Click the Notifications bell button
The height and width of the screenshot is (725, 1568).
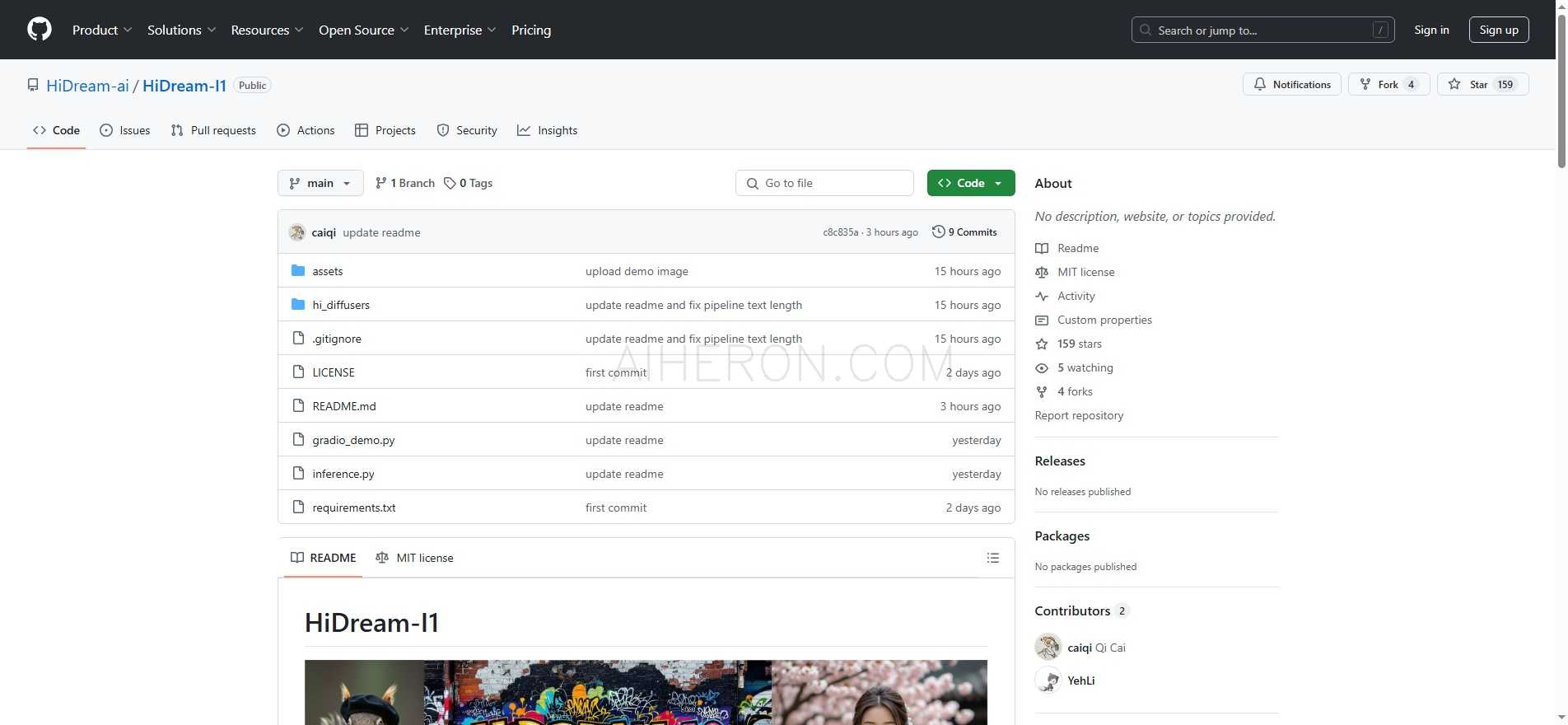point(1291,84)
